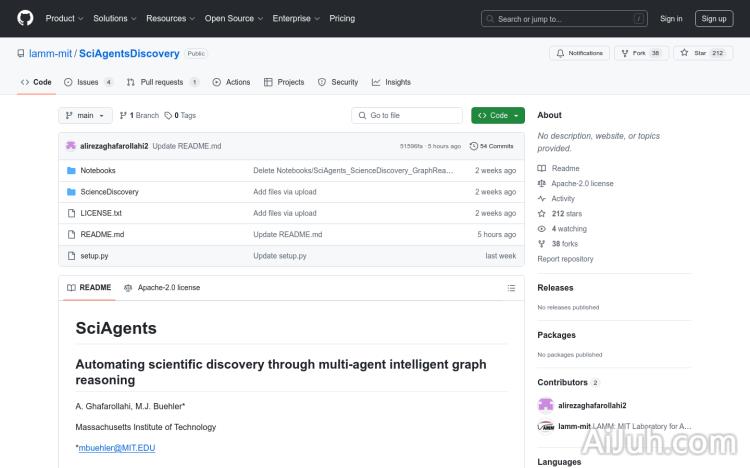Open the Update README.md latest commit message
750x468 pixels.
coord(187,146)
